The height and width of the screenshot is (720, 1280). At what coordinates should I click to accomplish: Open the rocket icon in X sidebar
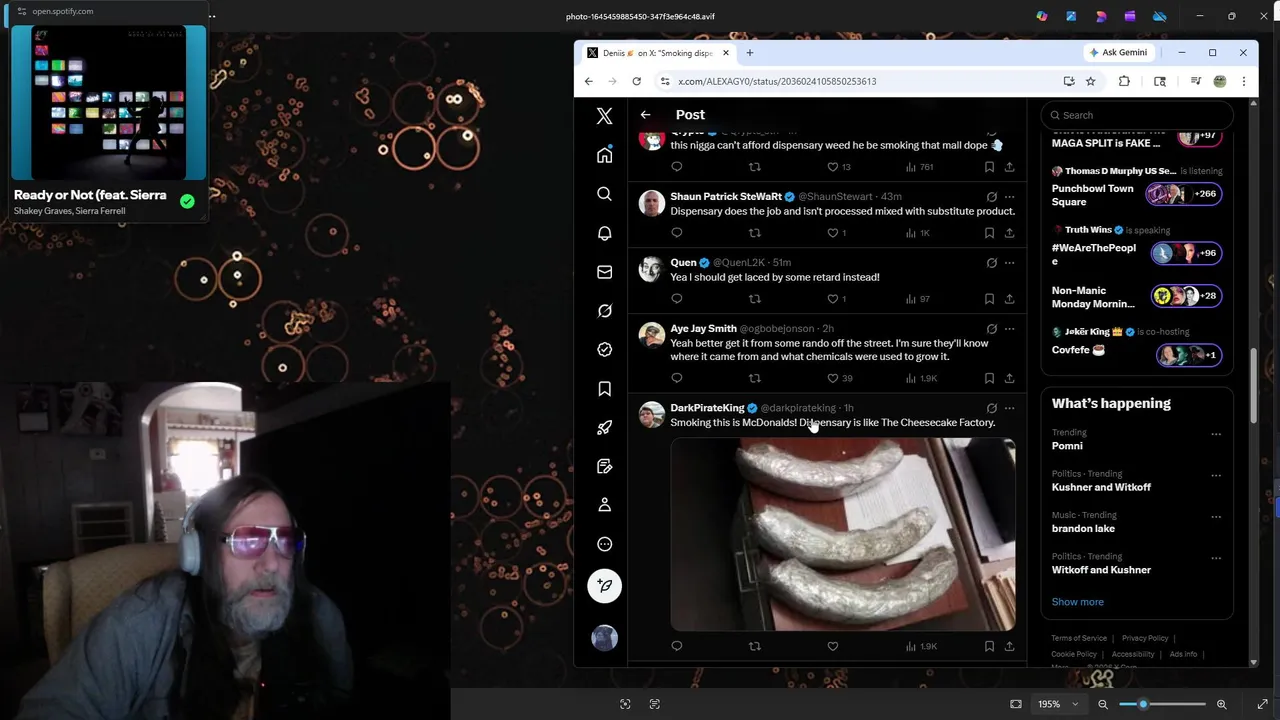tap(604, 428)
